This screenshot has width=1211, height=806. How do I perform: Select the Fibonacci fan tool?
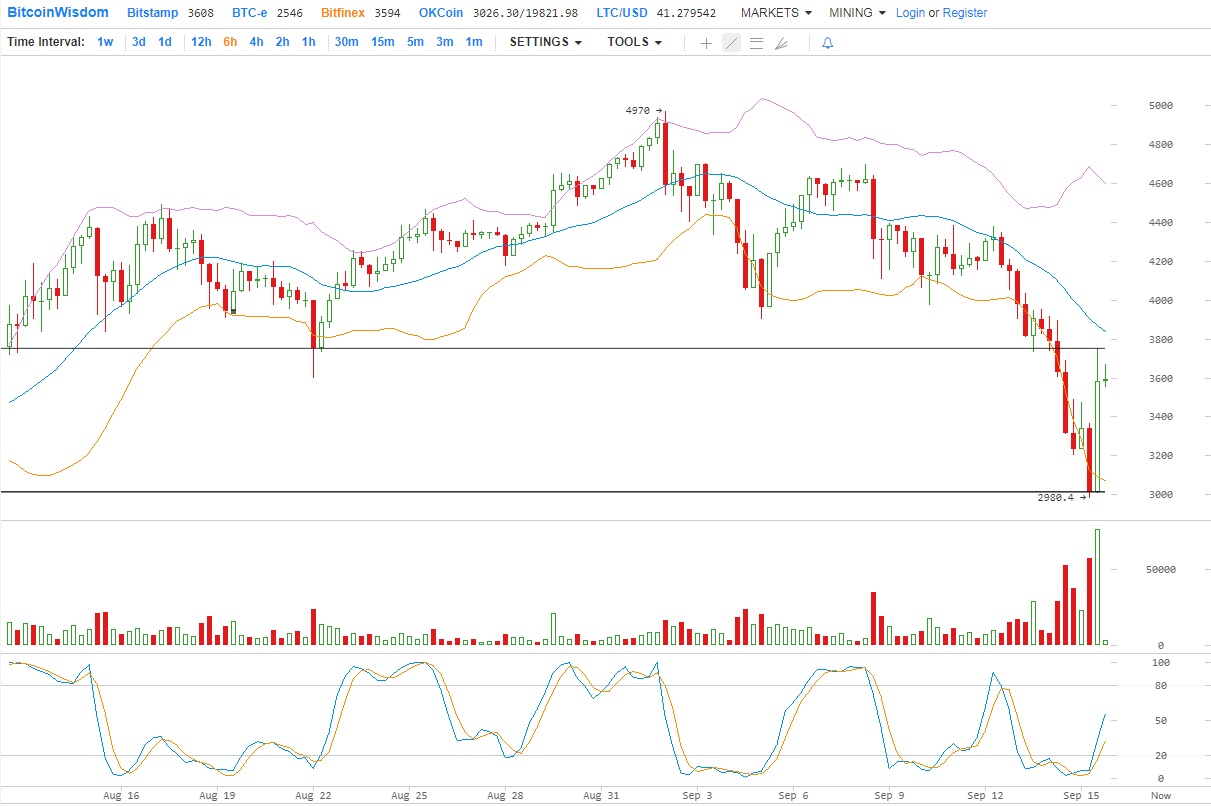pos(781,43)
